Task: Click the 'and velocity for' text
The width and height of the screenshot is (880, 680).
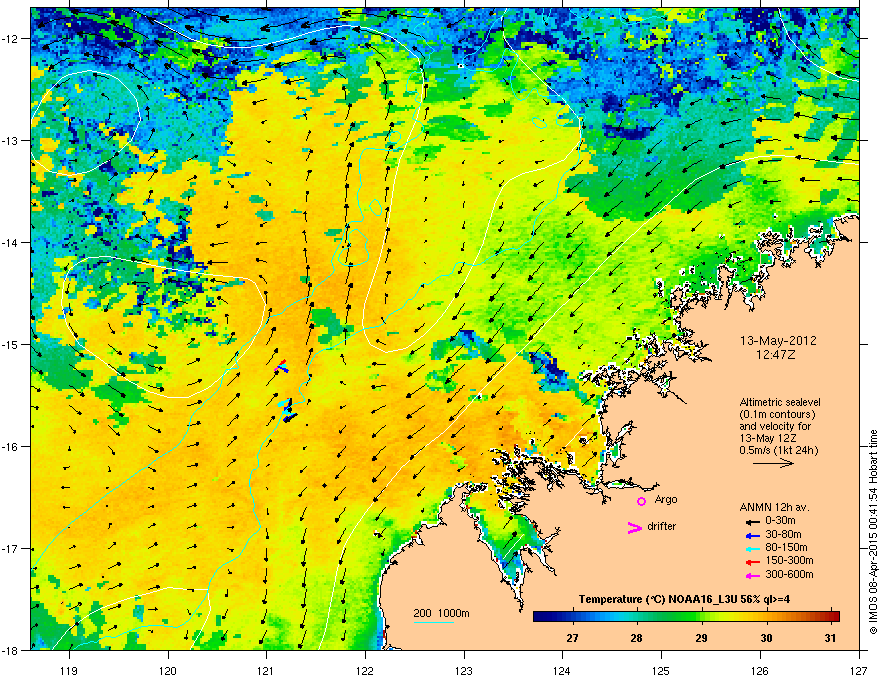Action: pos(774,426)
